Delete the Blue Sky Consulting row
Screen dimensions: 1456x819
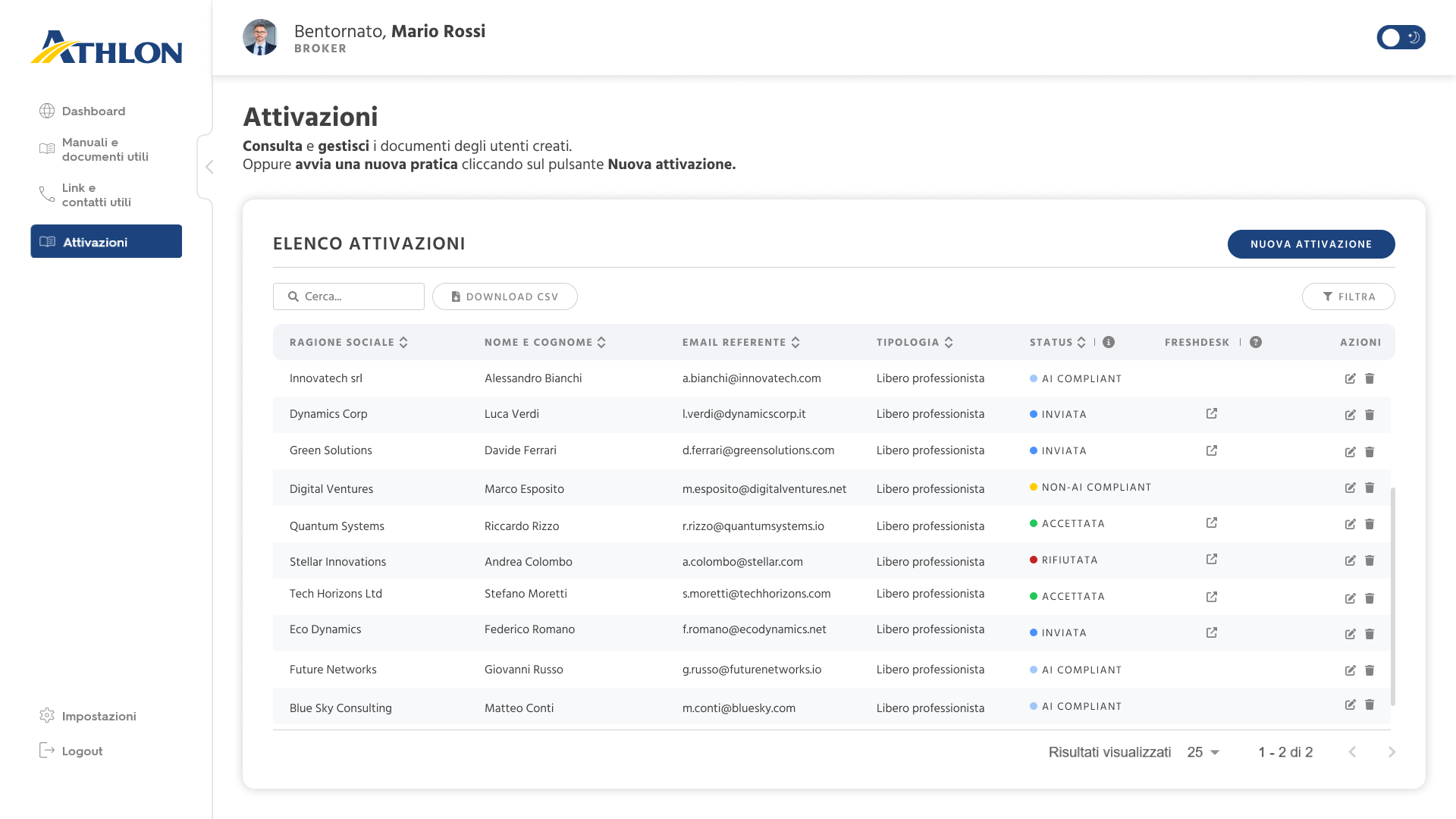pos(1370,705)
